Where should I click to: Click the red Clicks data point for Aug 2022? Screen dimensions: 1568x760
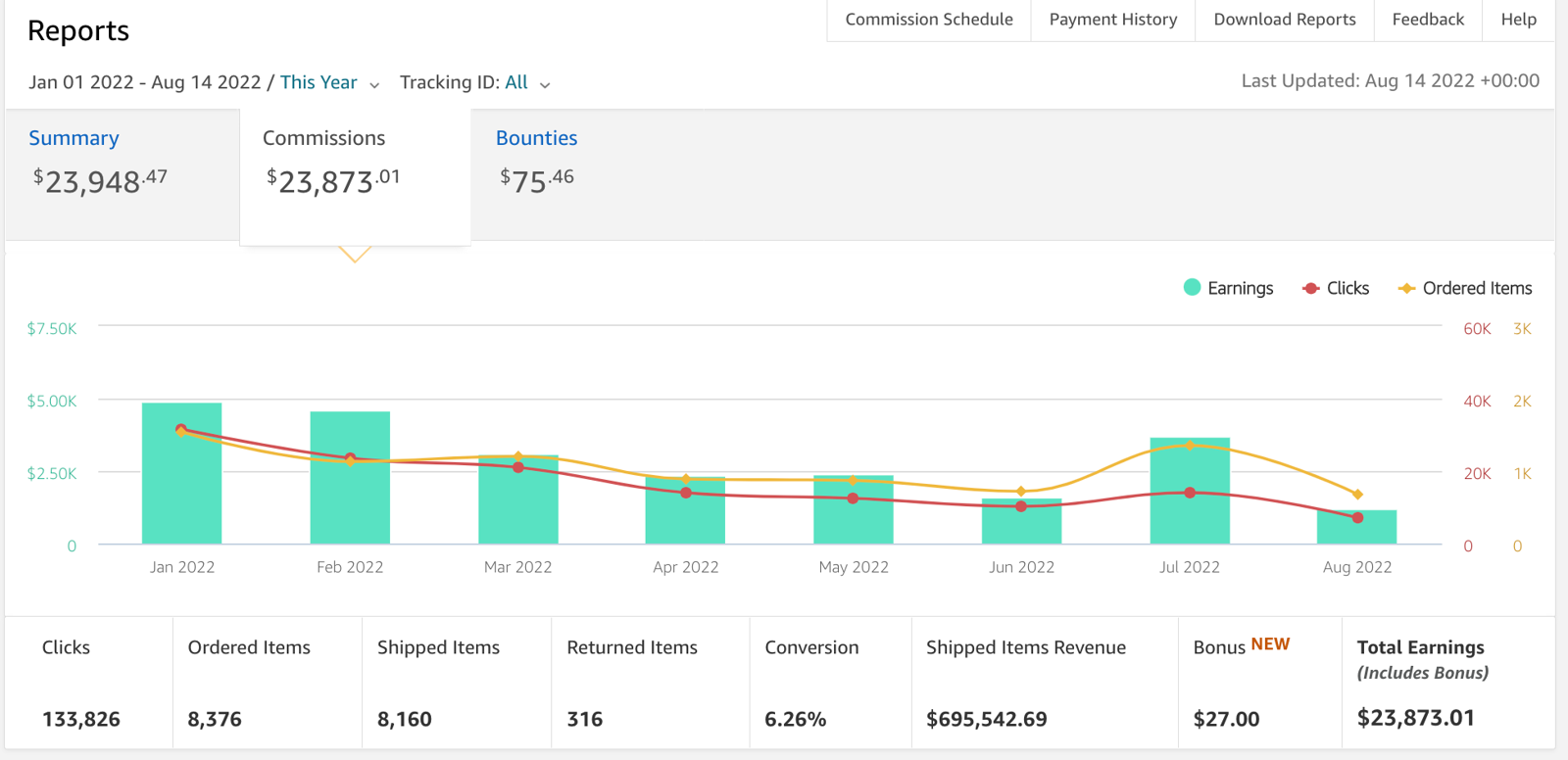pyautogui.click(x=1357, y=517)
